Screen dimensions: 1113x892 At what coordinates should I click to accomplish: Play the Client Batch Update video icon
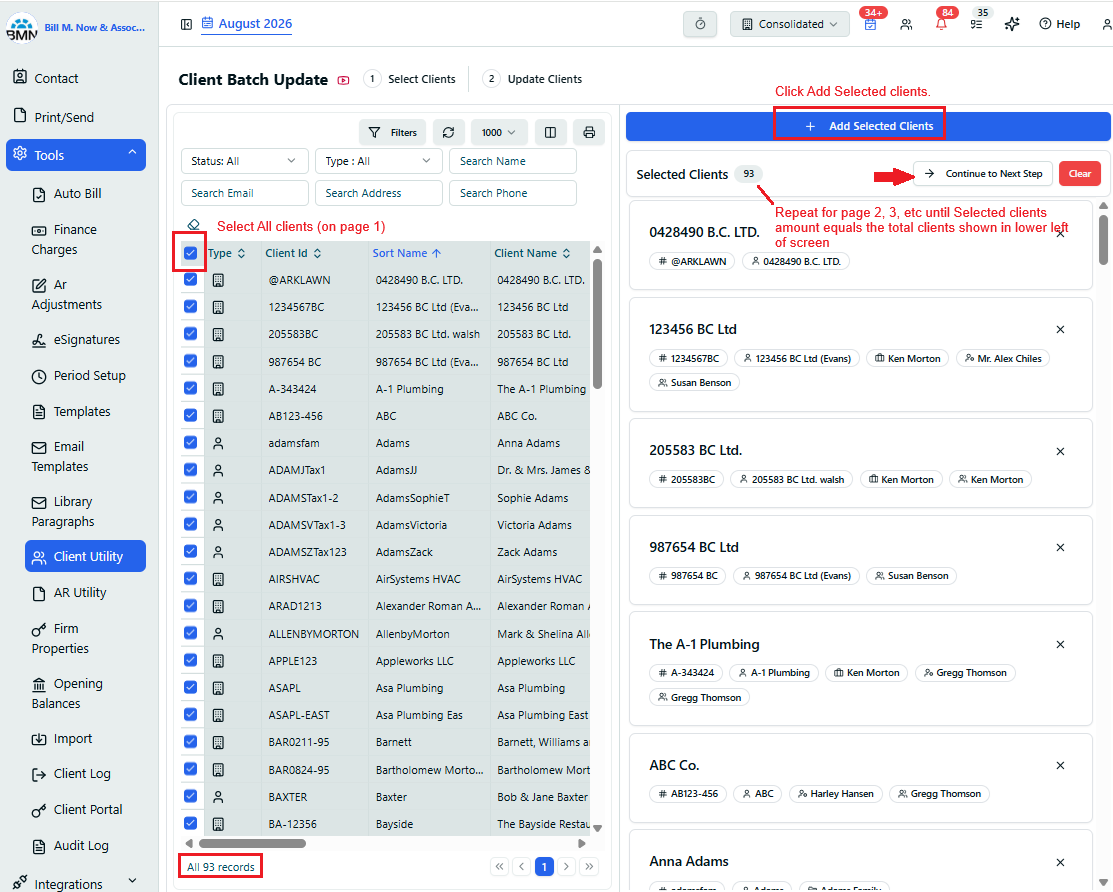click(344, 80)
